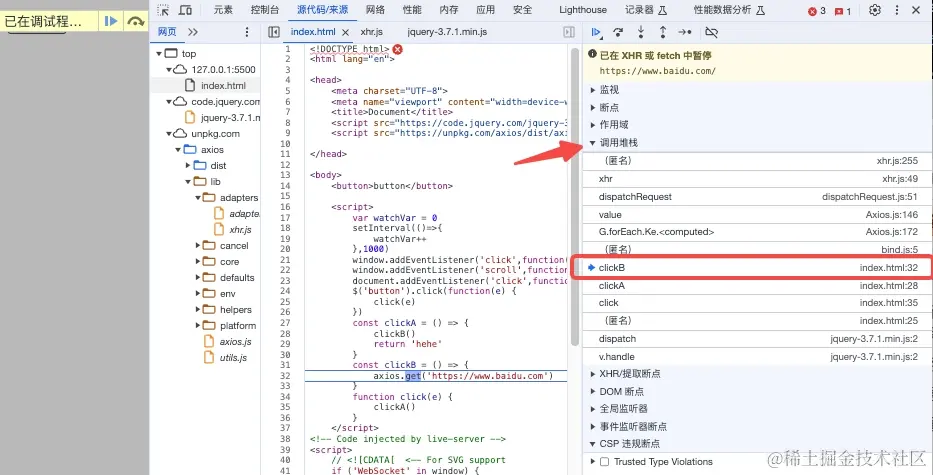This screenshot has height=475, width=933.
Task: Collapse the unpkg.com domain node
Action: (x=169, y=134)
